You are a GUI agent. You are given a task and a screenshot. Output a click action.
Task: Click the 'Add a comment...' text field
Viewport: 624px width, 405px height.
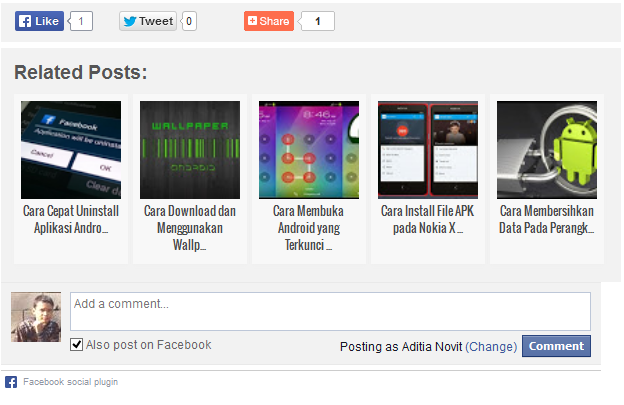(x=330, y=312)
